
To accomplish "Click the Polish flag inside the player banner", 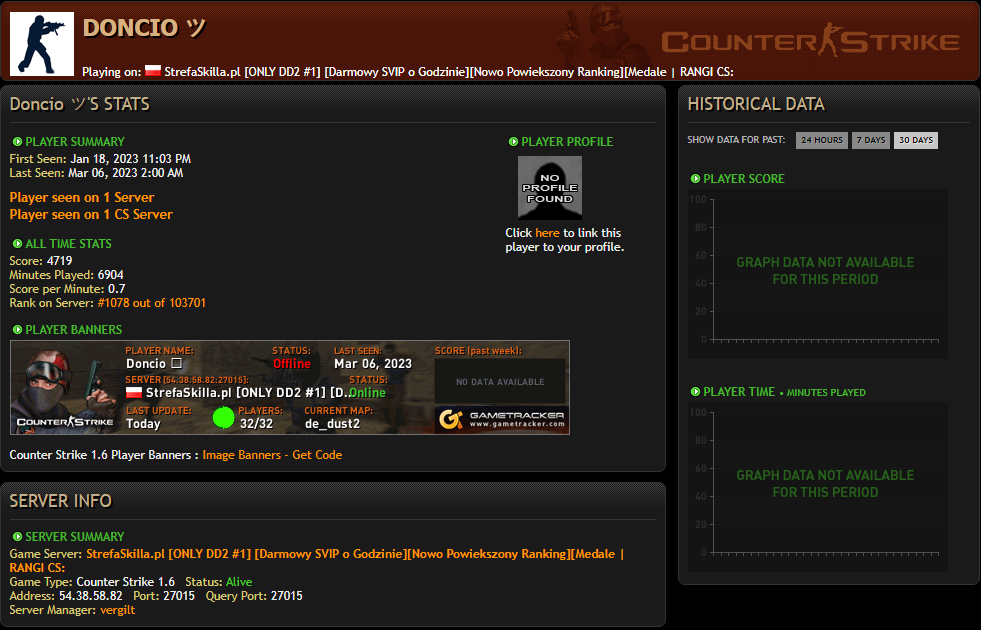I will pos(134,393).
